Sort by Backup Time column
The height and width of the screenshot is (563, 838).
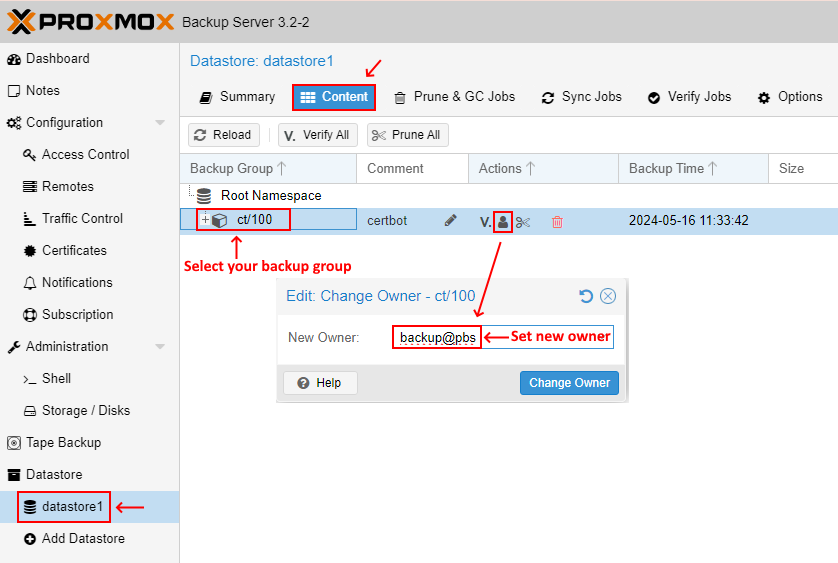694,169
